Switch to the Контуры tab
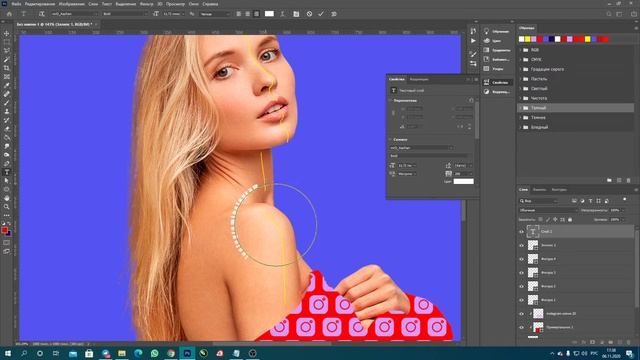 (x=559, y=190)
